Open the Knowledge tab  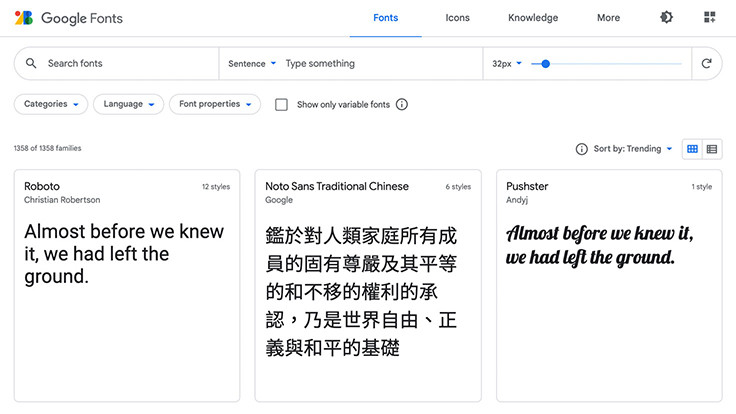pos(533,18)
